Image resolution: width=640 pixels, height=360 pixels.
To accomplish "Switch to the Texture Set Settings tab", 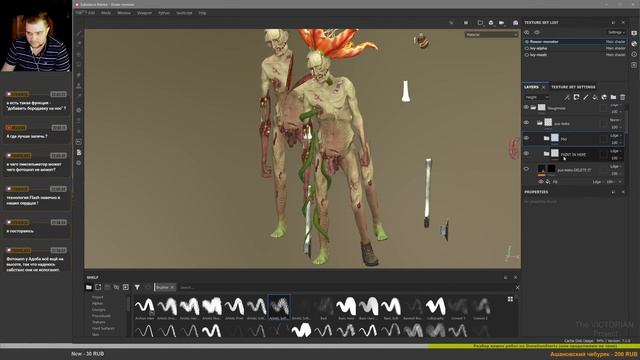I will point(573,87).
